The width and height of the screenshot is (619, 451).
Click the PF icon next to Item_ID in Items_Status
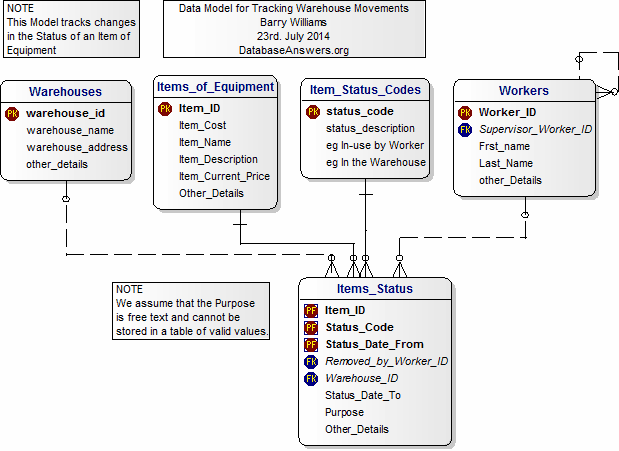tap(311, 311)
